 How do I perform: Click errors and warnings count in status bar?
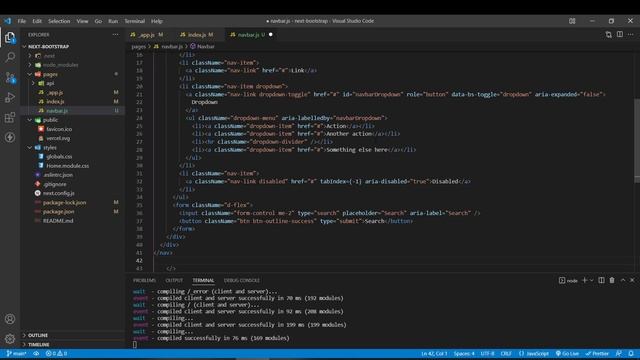tap(56, 353)
